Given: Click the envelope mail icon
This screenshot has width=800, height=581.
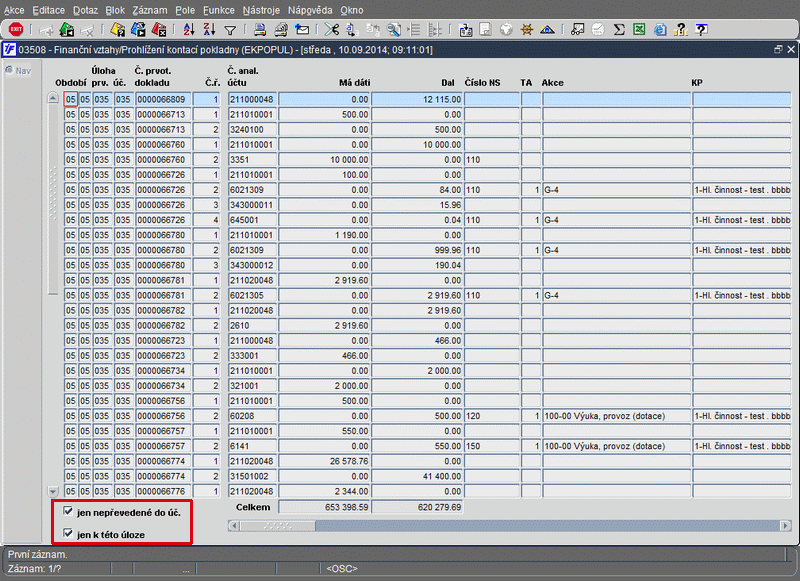Looking at the screenshot, I should [x=302, y=29].
